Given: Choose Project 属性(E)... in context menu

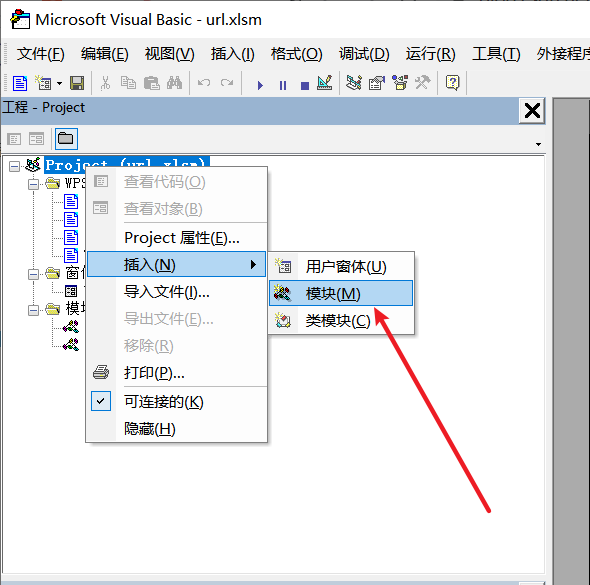Looking at the screenshot, I should [x=176, y=238].
